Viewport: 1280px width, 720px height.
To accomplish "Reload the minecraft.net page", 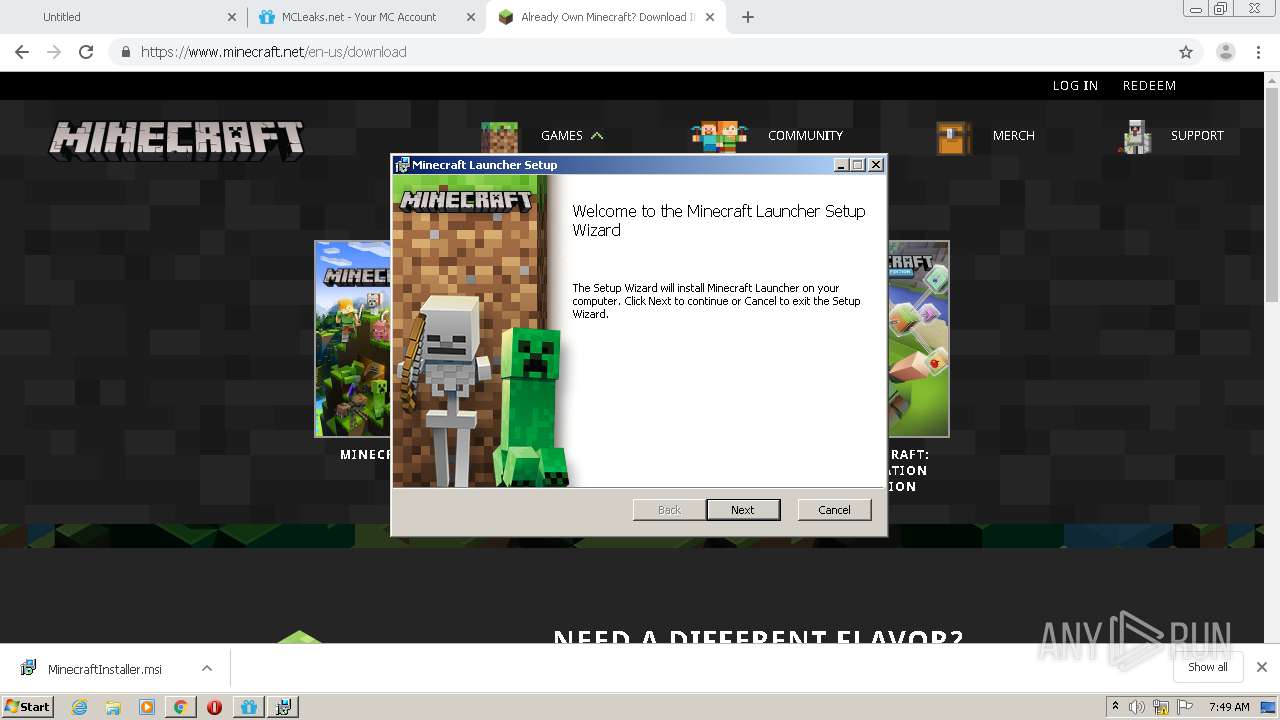I will click(x=86, y=52).
